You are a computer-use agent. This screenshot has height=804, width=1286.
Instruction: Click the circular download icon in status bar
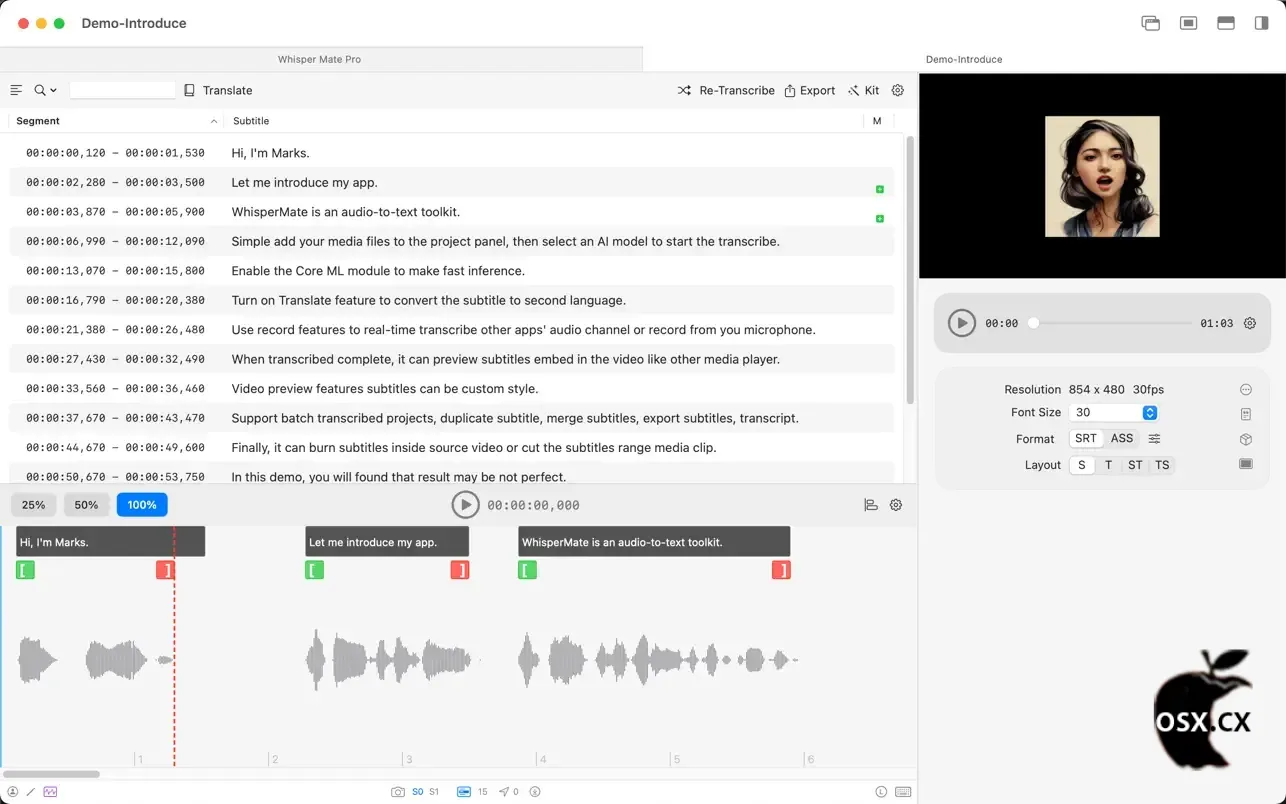coord(535,792)
